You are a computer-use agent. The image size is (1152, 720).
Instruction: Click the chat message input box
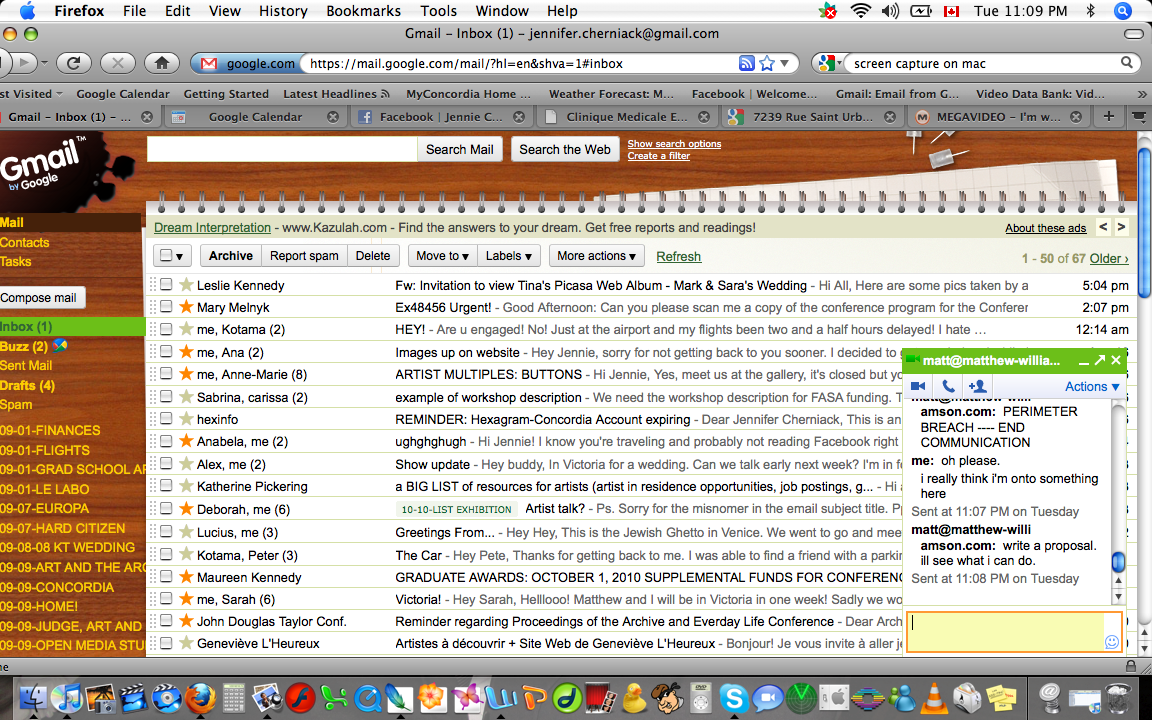coord(1005,632)
